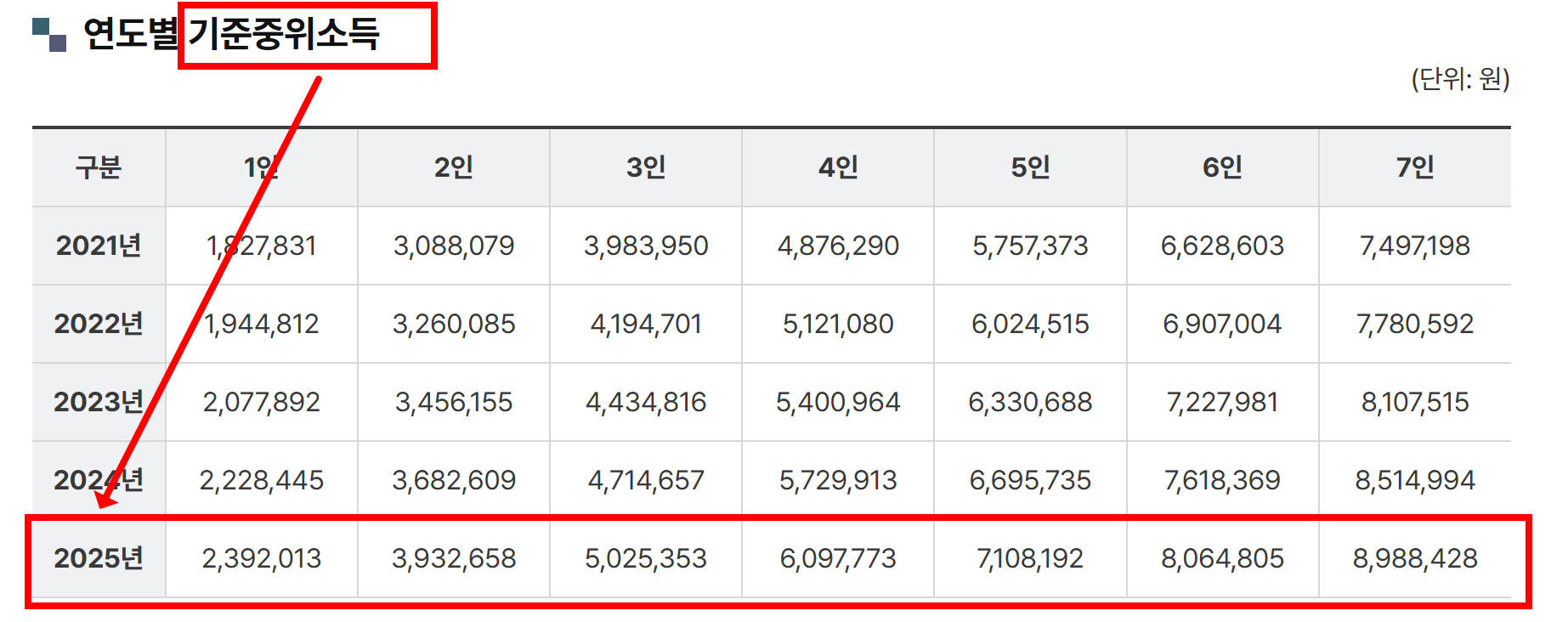Click the value 4,876,290
This screenshot has height=622, width=1568.
click(838, 246)
